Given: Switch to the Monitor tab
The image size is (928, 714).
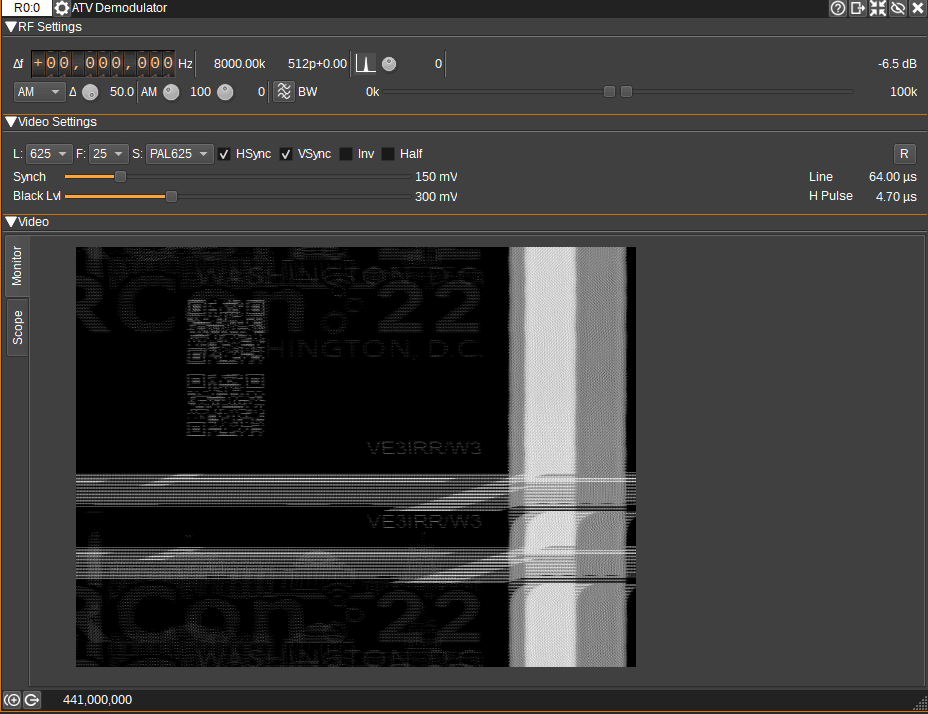Looking at the screenshot, I should coord(17,266).
